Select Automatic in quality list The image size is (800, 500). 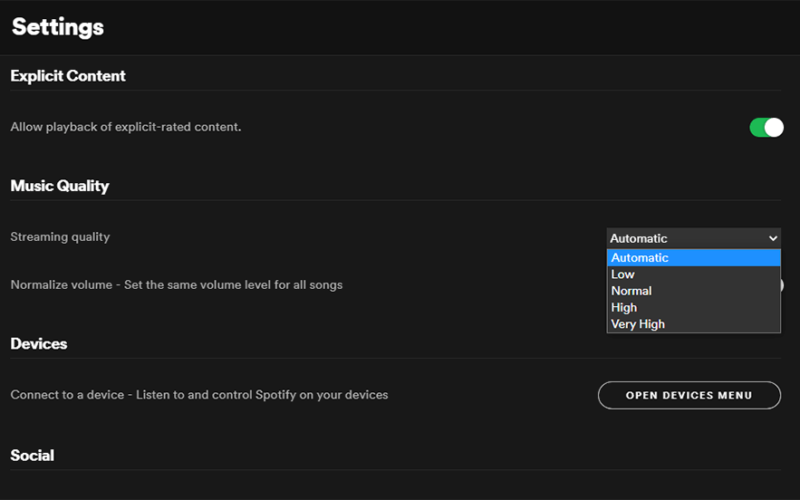[x=693, y=258]
